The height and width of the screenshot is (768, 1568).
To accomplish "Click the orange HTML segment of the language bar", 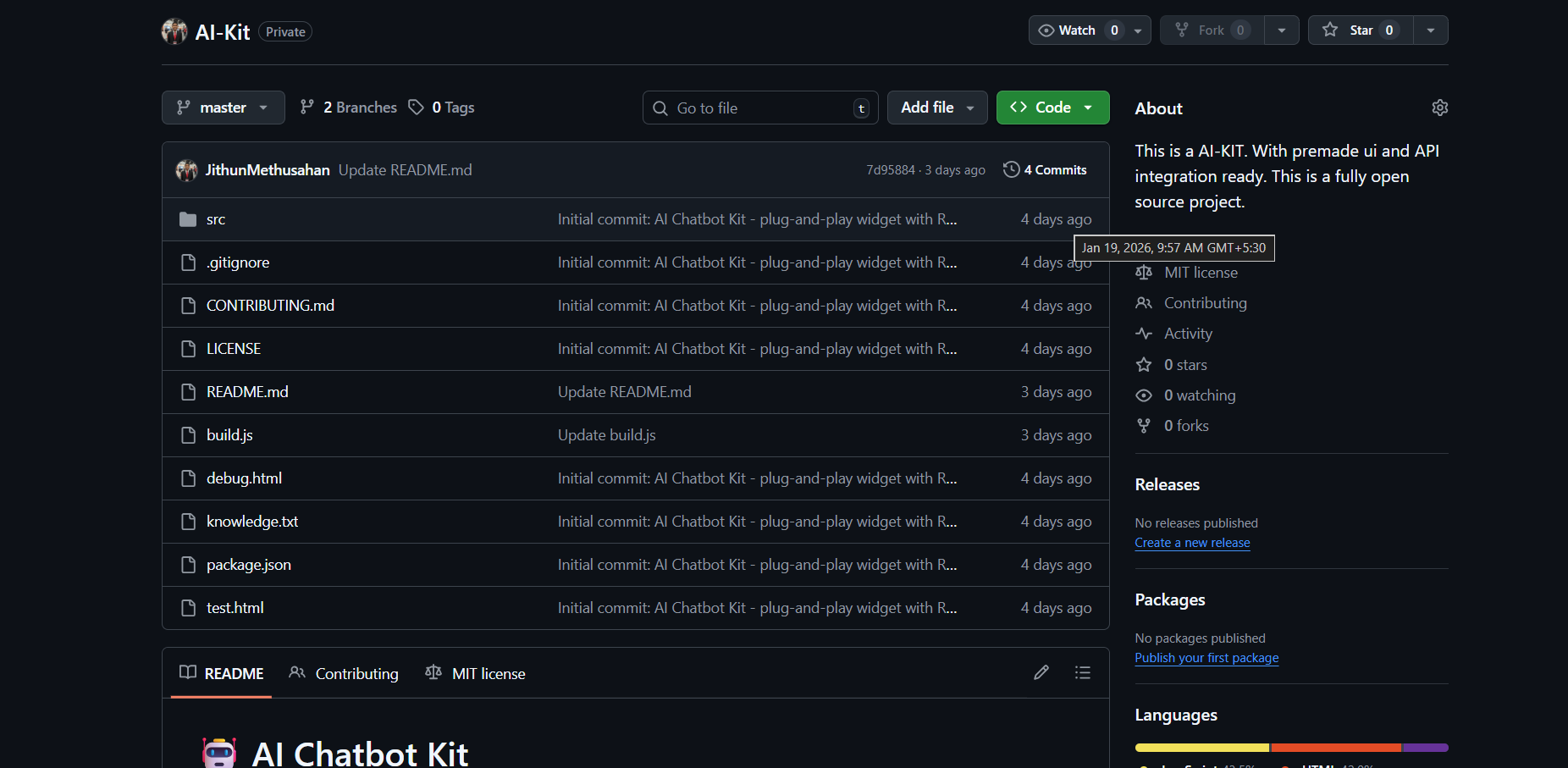I will click(1336, 748).
